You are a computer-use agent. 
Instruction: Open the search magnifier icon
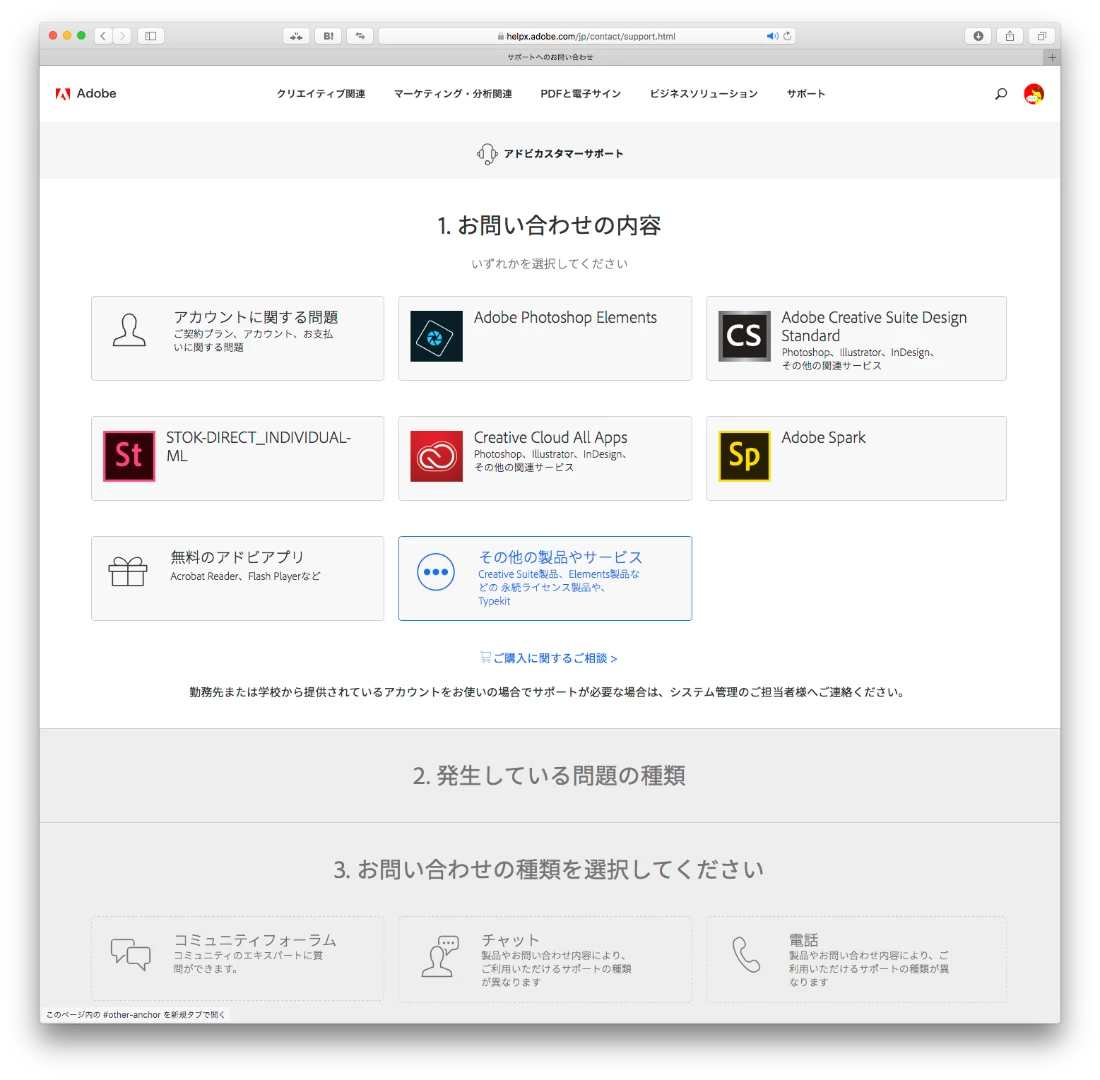pos(1001,93)
